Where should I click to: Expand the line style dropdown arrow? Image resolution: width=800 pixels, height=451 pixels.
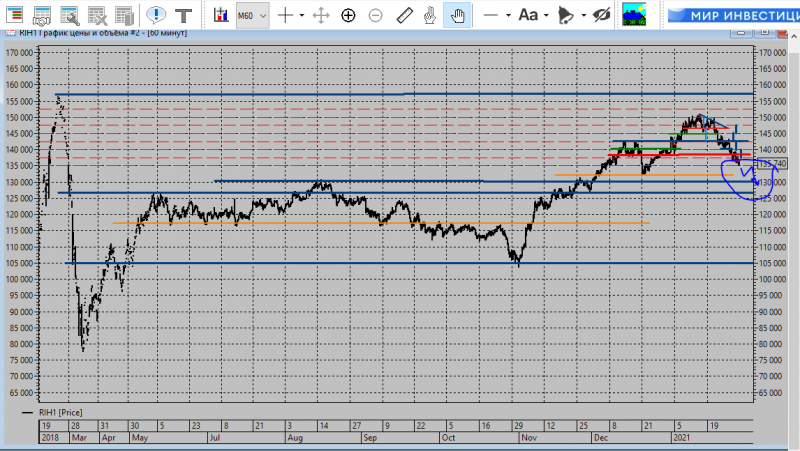(x=508, y=15)
